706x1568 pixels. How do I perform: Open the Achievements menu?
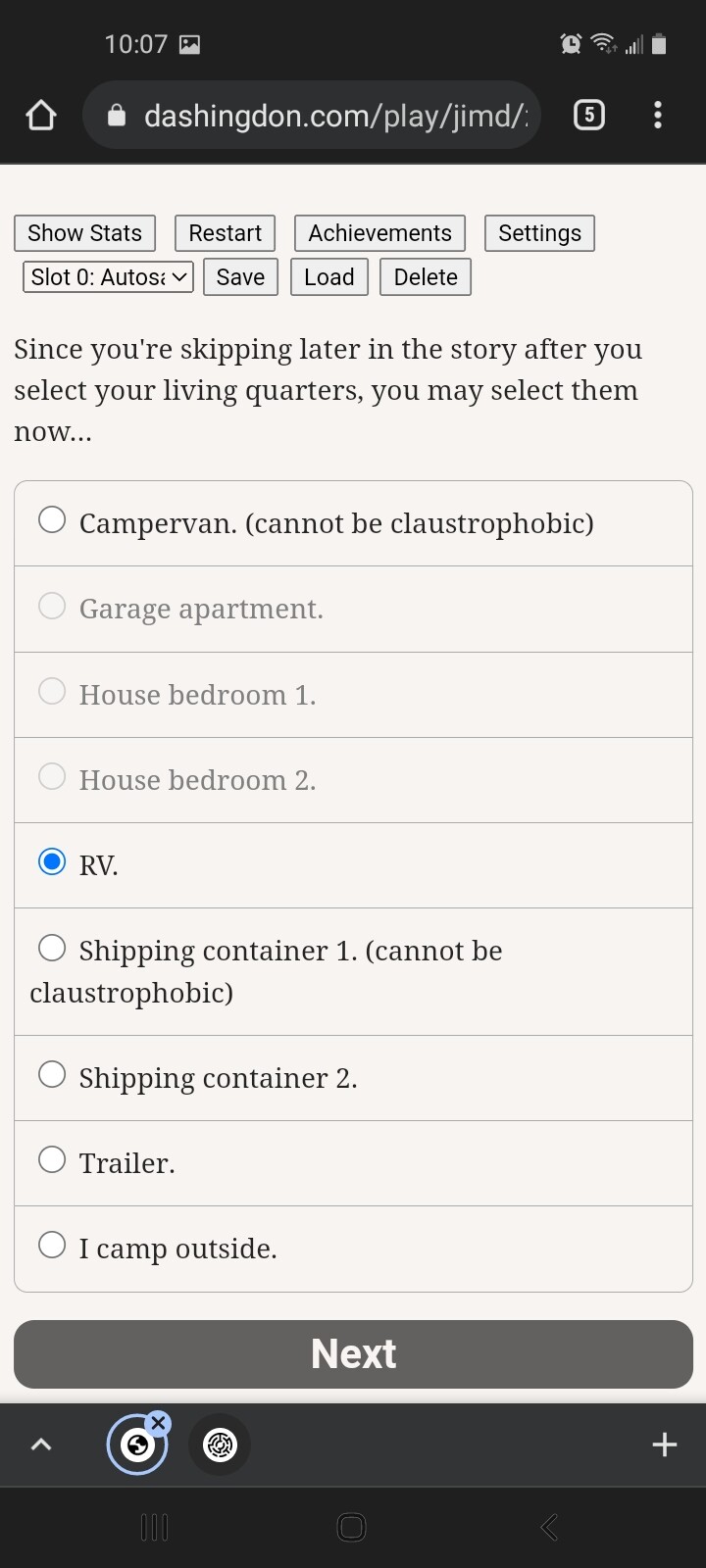click(380, 233)
